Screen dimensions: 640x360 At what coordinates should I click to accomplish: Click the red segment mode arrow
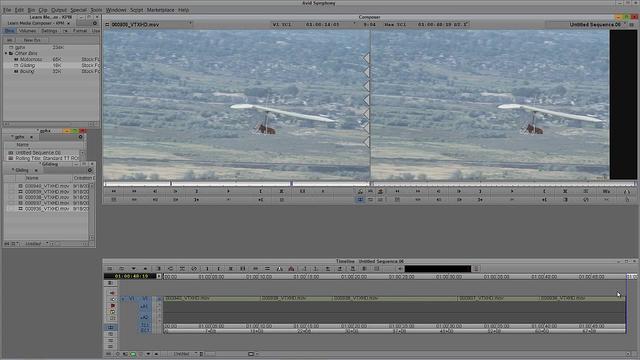(112, 293)
